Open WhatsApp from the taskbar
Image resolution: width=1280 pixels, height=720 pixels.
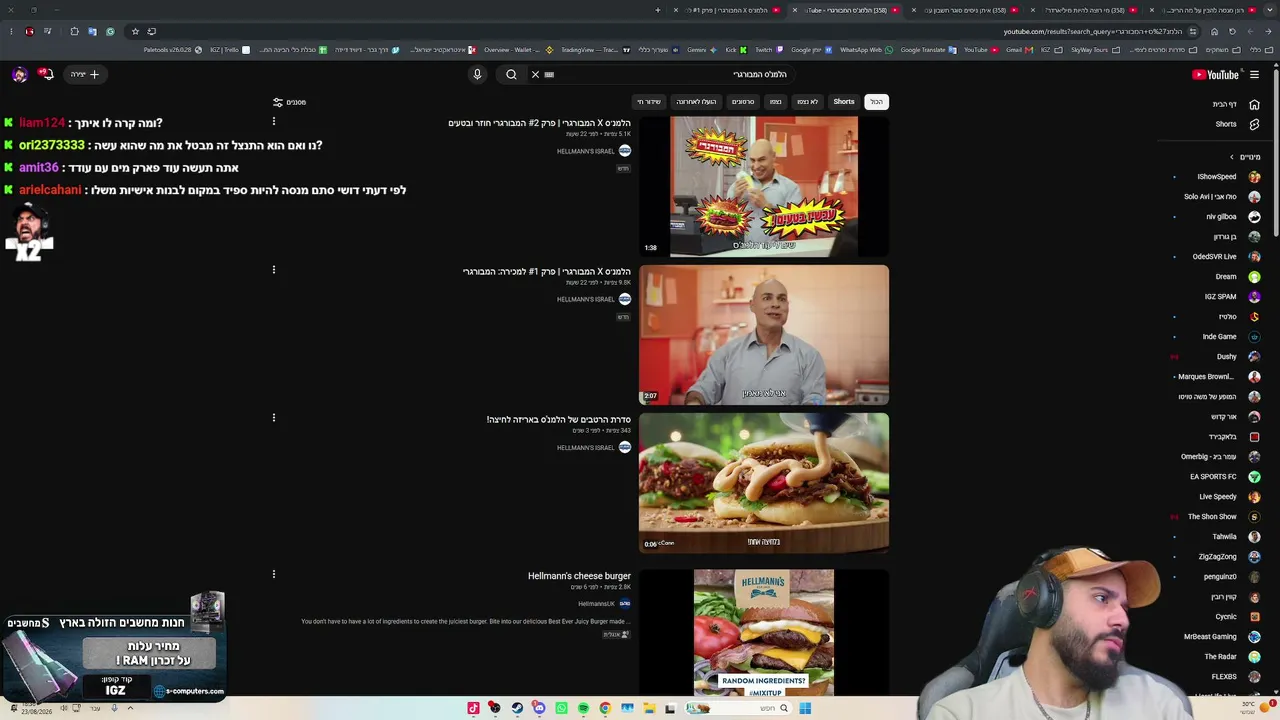pos(561,709)
